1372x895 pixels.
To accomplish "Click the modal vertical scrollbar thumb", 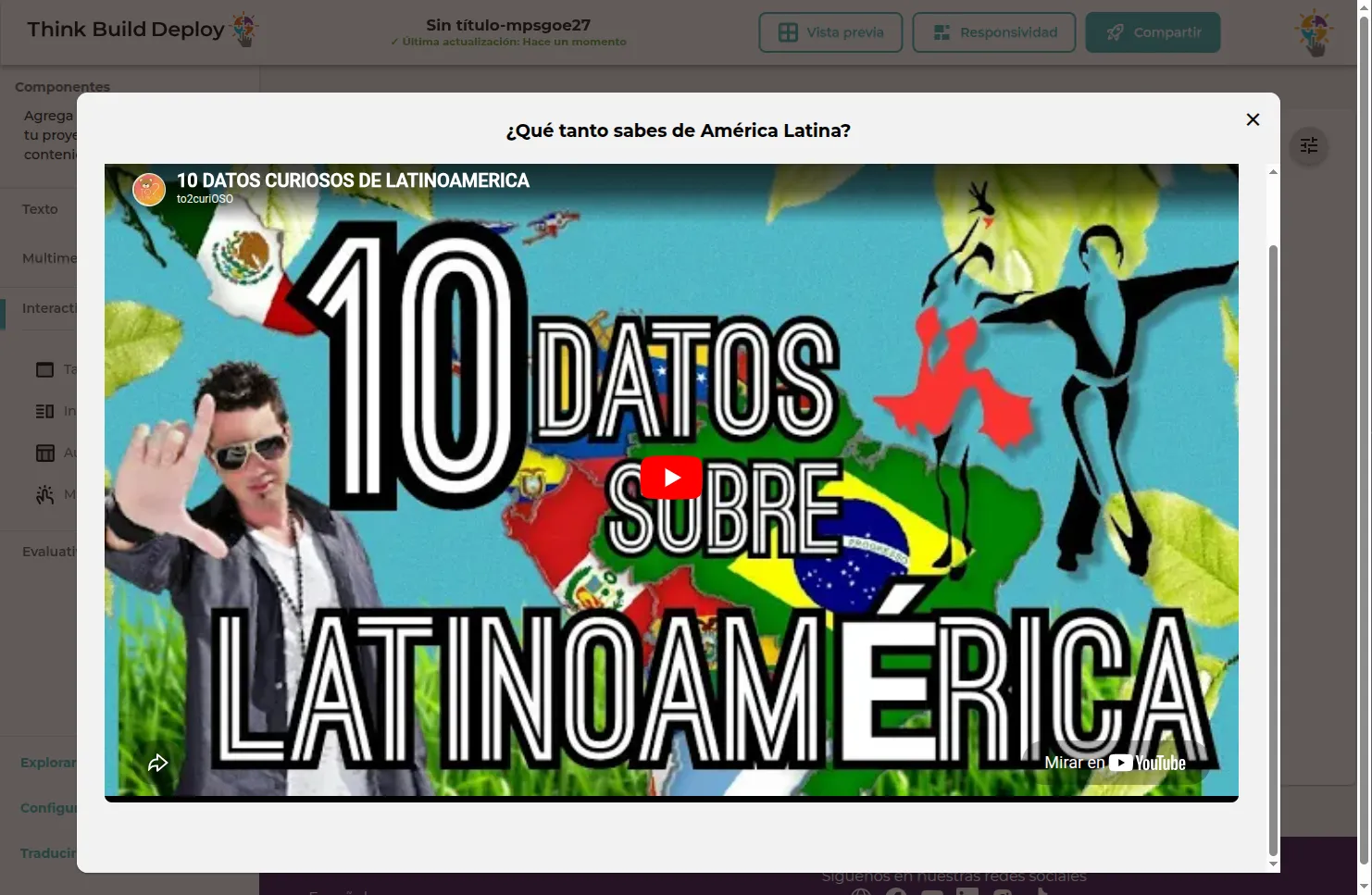I will tap(1273, 551).
